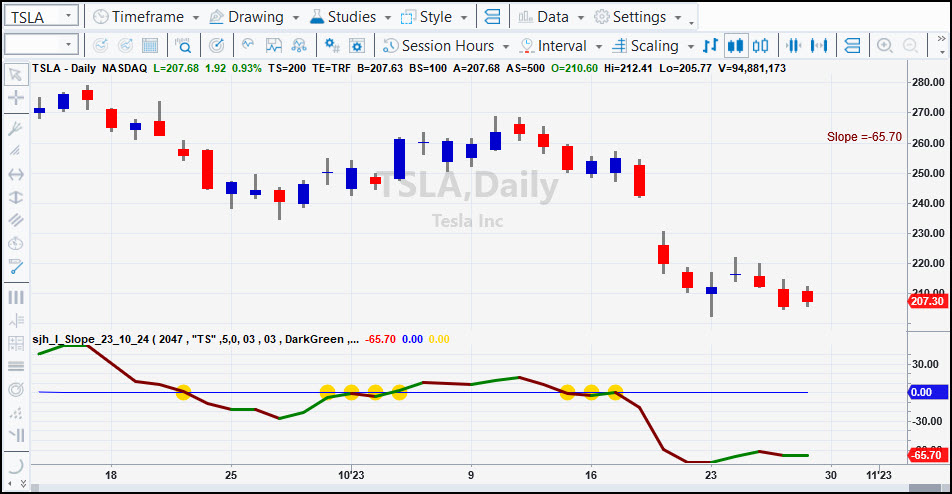Viewport: 952px width, 494px height.
Task: Open toolbar options arrow after Settings
Action: click(692, 23)
